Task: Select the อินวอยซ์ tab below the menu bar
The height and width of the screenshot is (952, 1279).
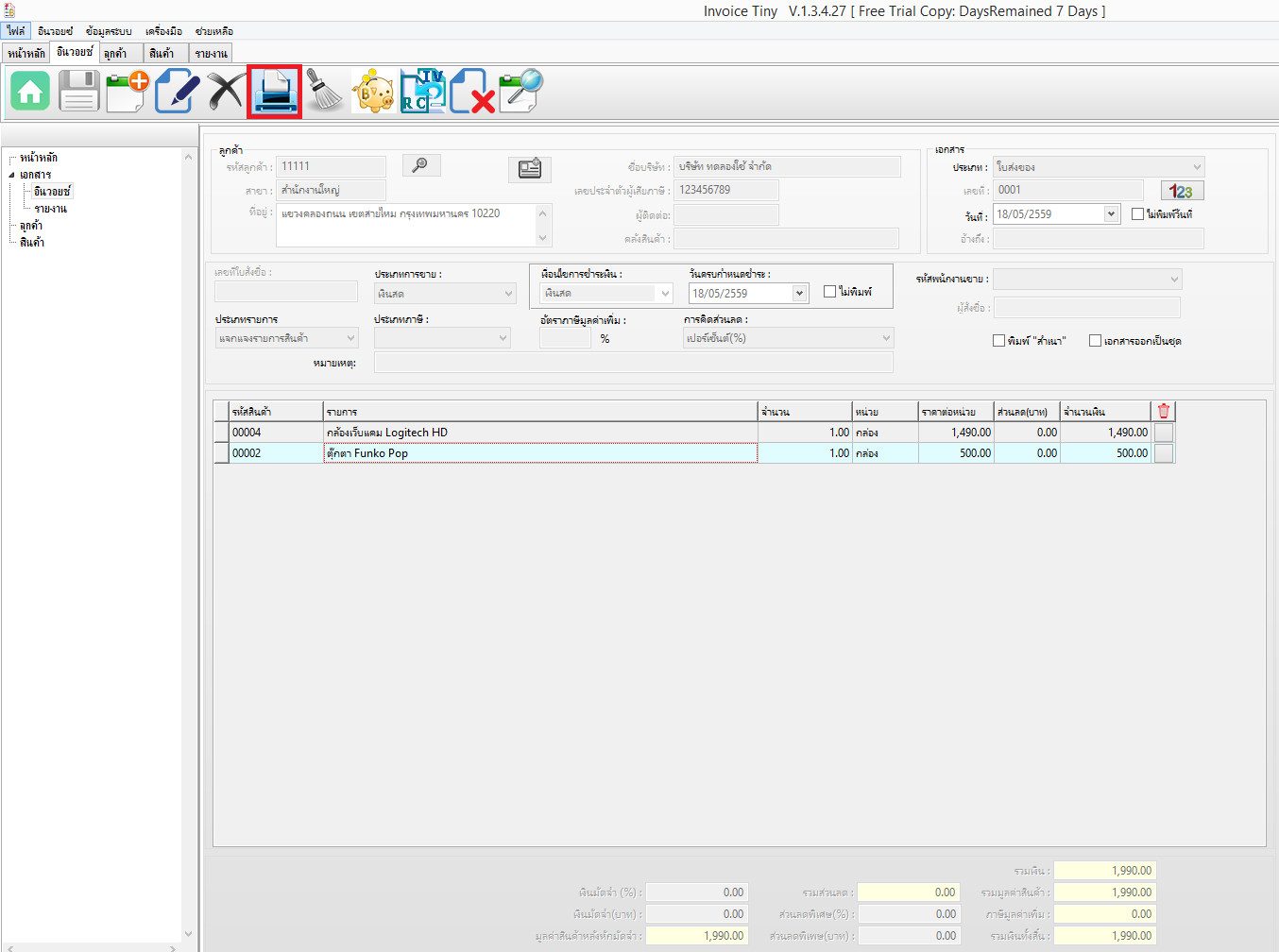Action: [75, 52]
